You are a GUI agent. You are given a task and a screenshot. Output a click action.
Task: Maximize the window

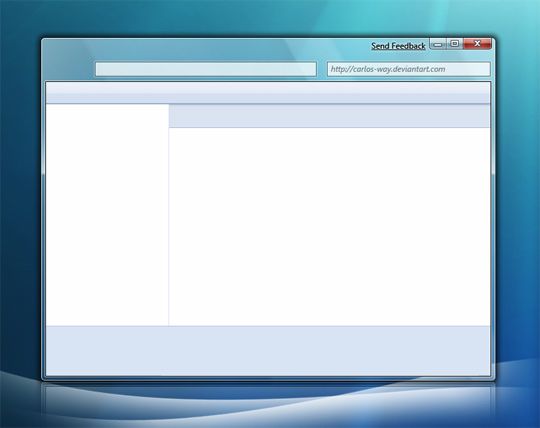coord(455,44)
